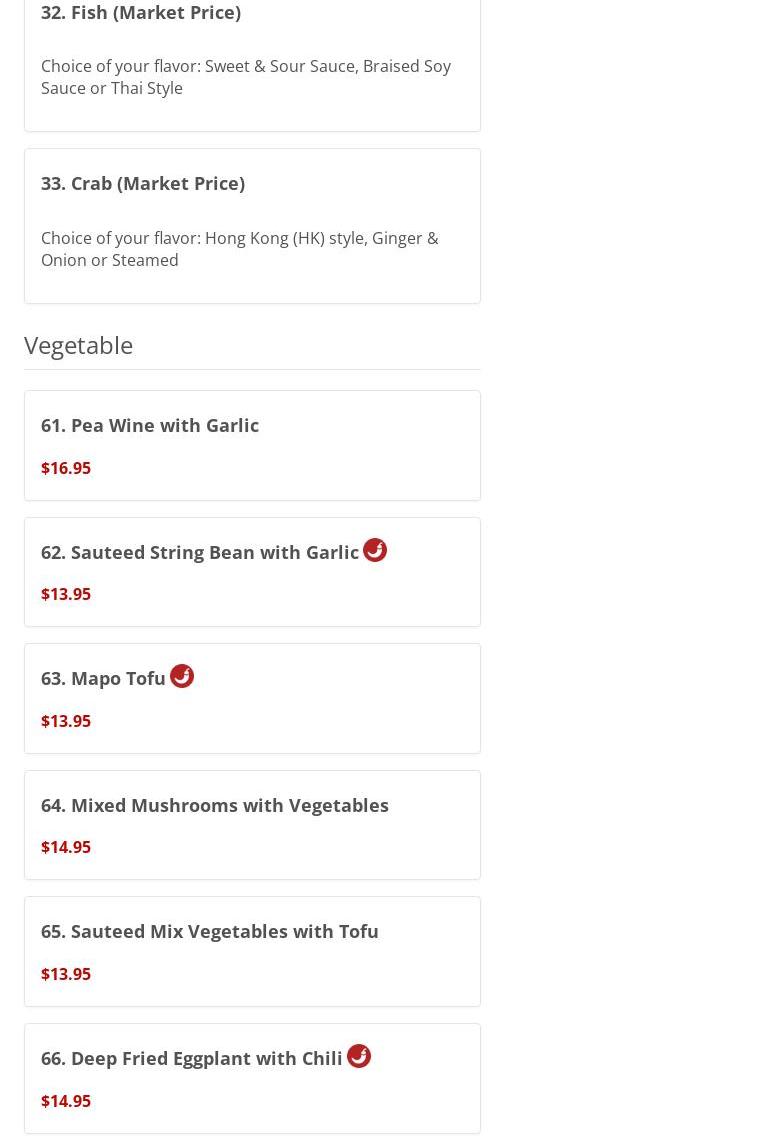Viewport: 770px width, 1139px height.
Task: Pick 65. Sauteed Mix Vegetables with Tofu
Action: click(x=210, y=931)
